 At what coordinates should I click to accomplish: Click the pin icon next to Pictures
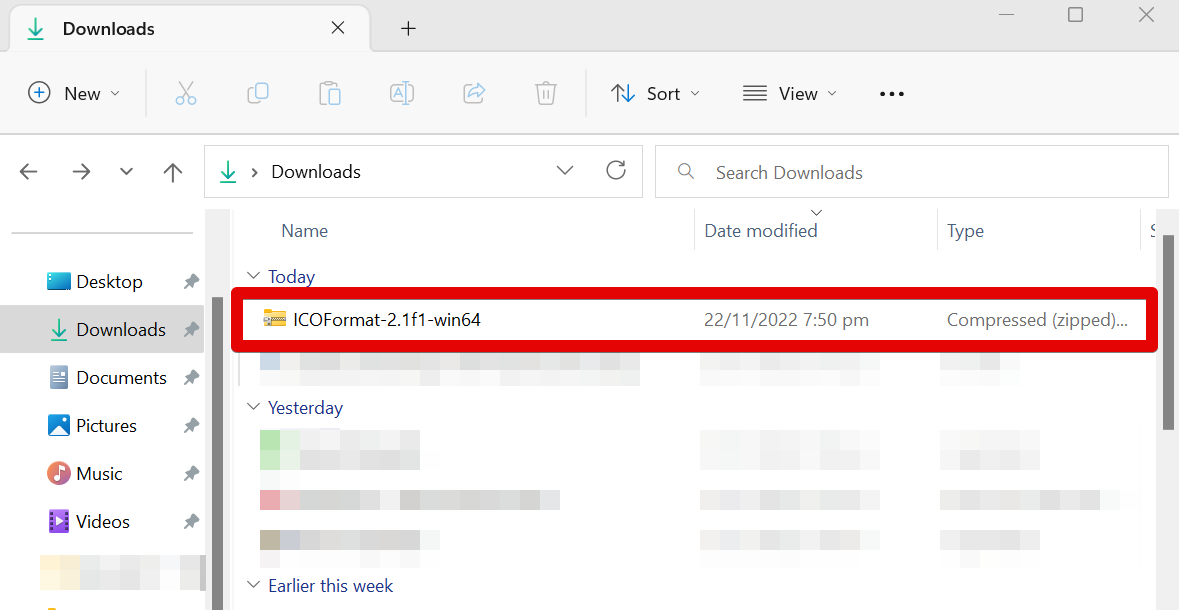pos(191,426)
